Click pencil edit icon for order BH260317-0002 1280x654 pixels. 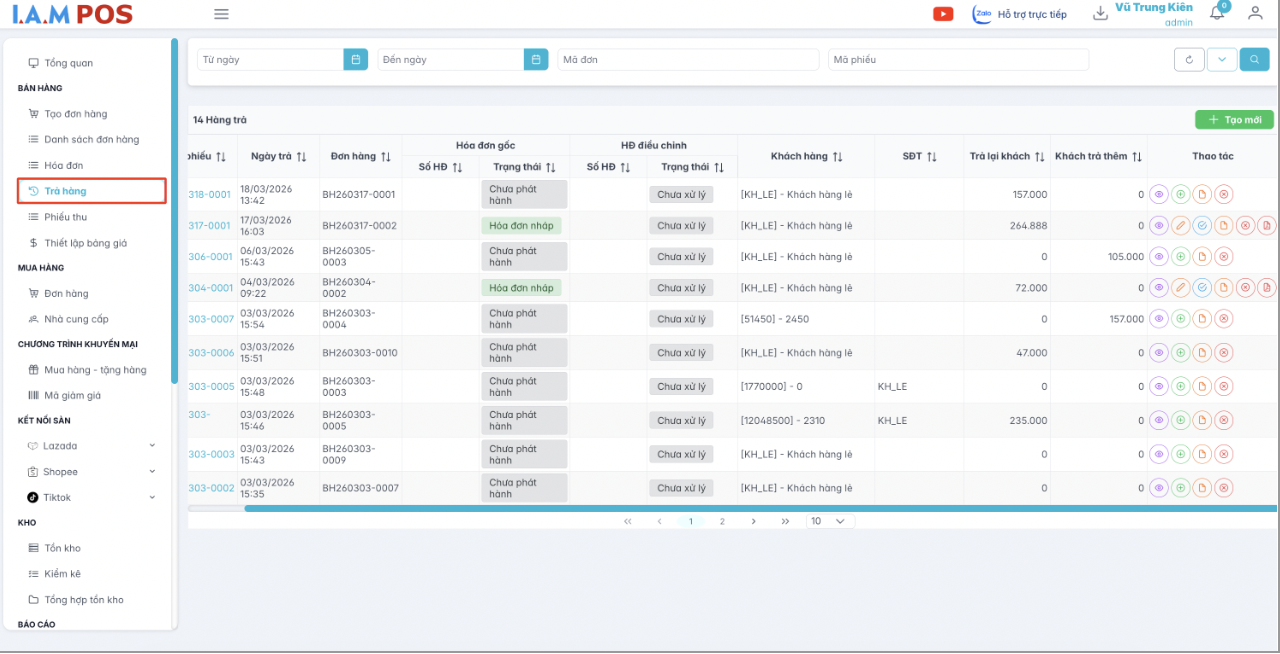(1180, 226)
